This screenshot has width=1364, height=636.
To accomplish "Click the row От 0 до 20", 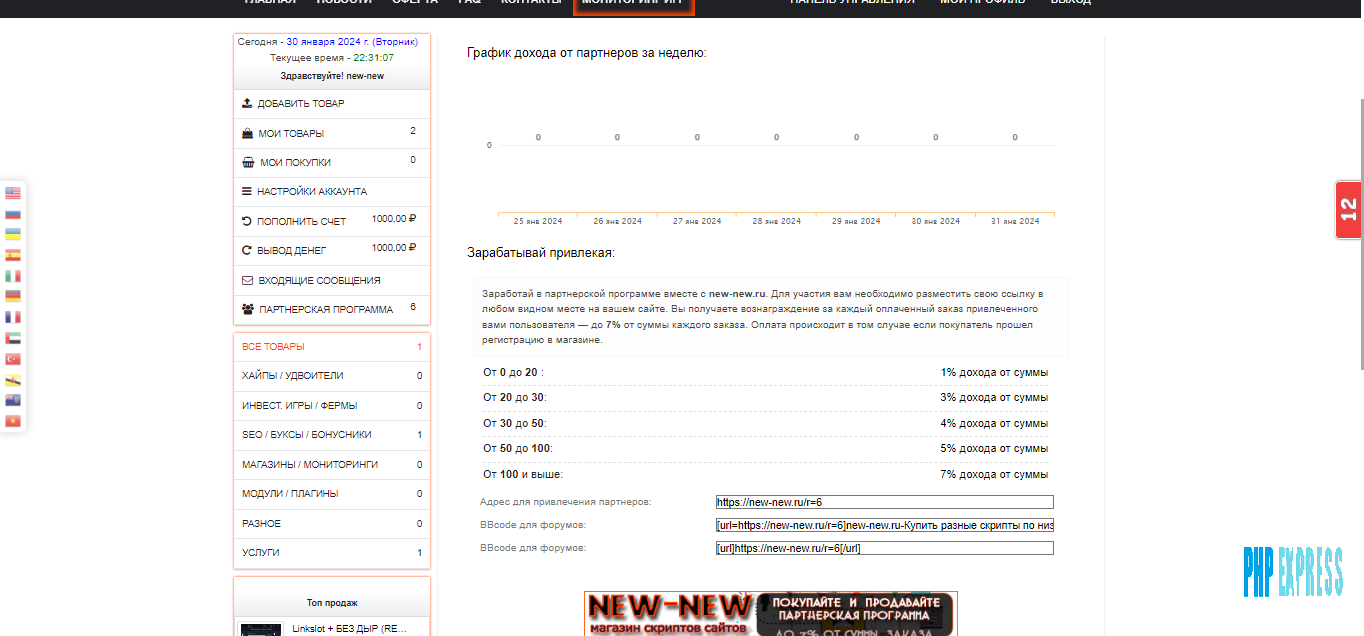I will pos(765,372).
